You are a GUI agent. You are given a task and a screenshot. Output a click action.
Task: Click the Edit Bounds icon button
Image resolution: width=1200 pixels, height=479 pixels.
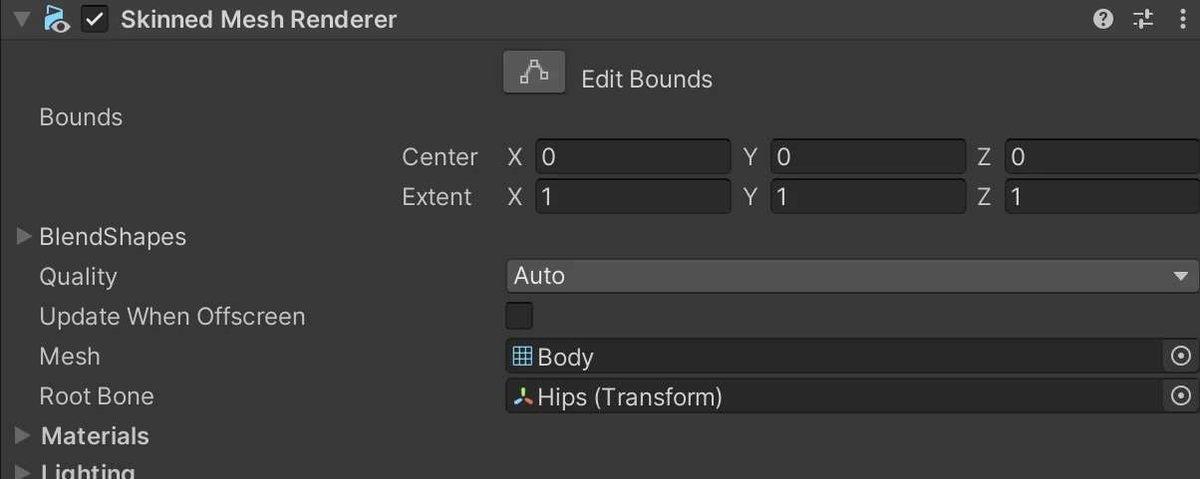(534, 73)
